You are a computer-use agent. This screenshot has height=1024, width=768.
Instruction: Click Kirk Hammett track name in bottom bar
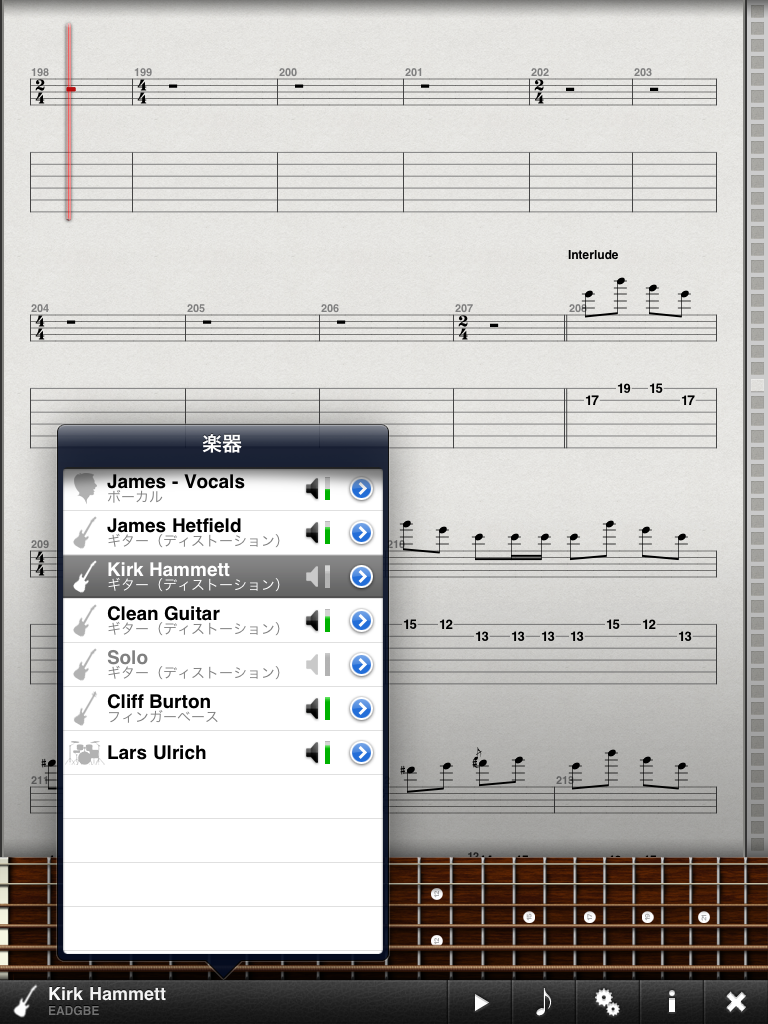tap(107, 994)
